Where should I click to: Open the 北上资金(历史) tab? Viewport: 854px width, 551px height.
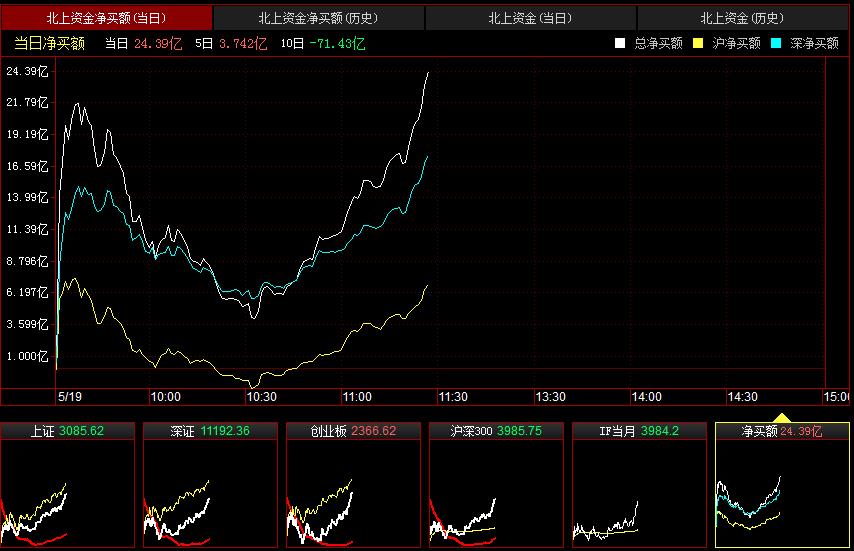pos(742,18)
